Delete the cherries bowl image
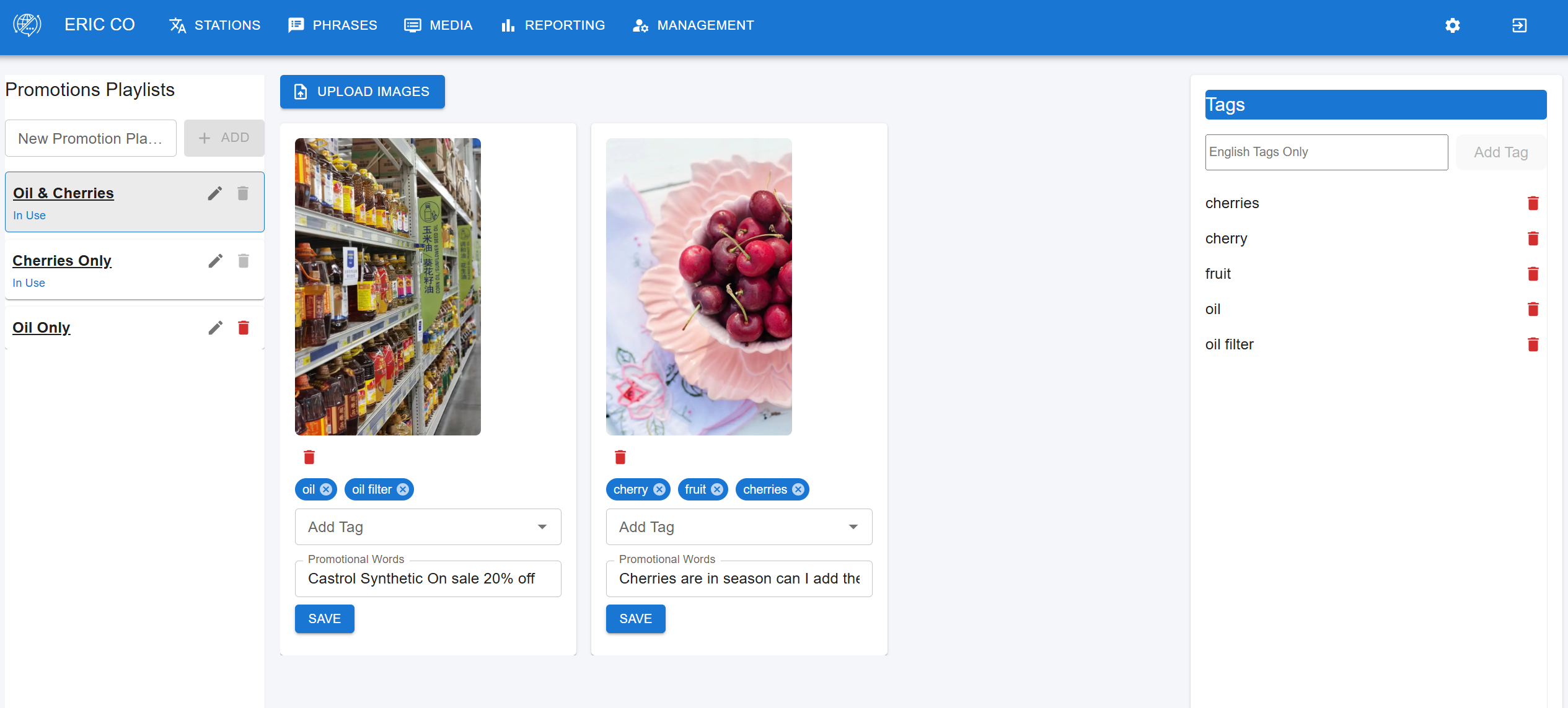Screen dimensions: 1568x708 [620, 457]
